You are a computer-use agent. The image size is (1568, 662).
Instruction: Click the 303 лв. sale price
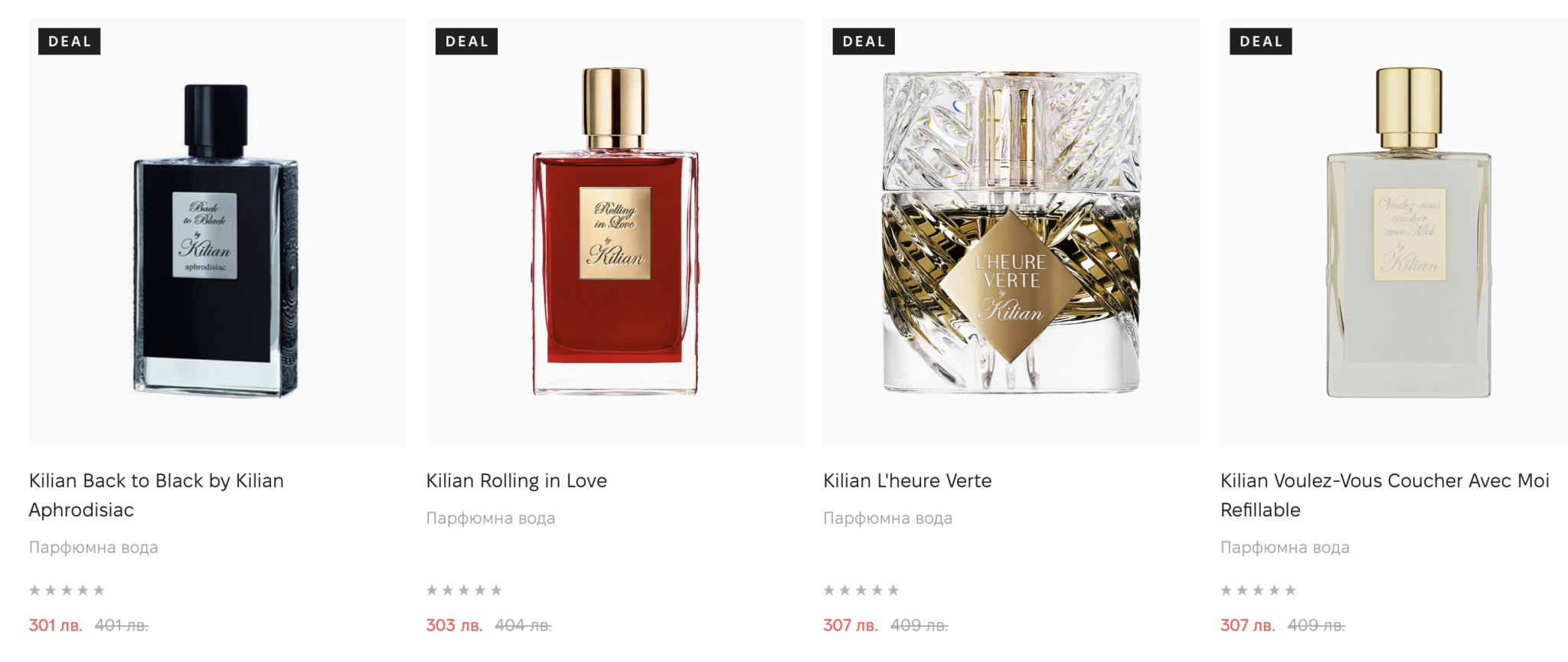(454, 625)
